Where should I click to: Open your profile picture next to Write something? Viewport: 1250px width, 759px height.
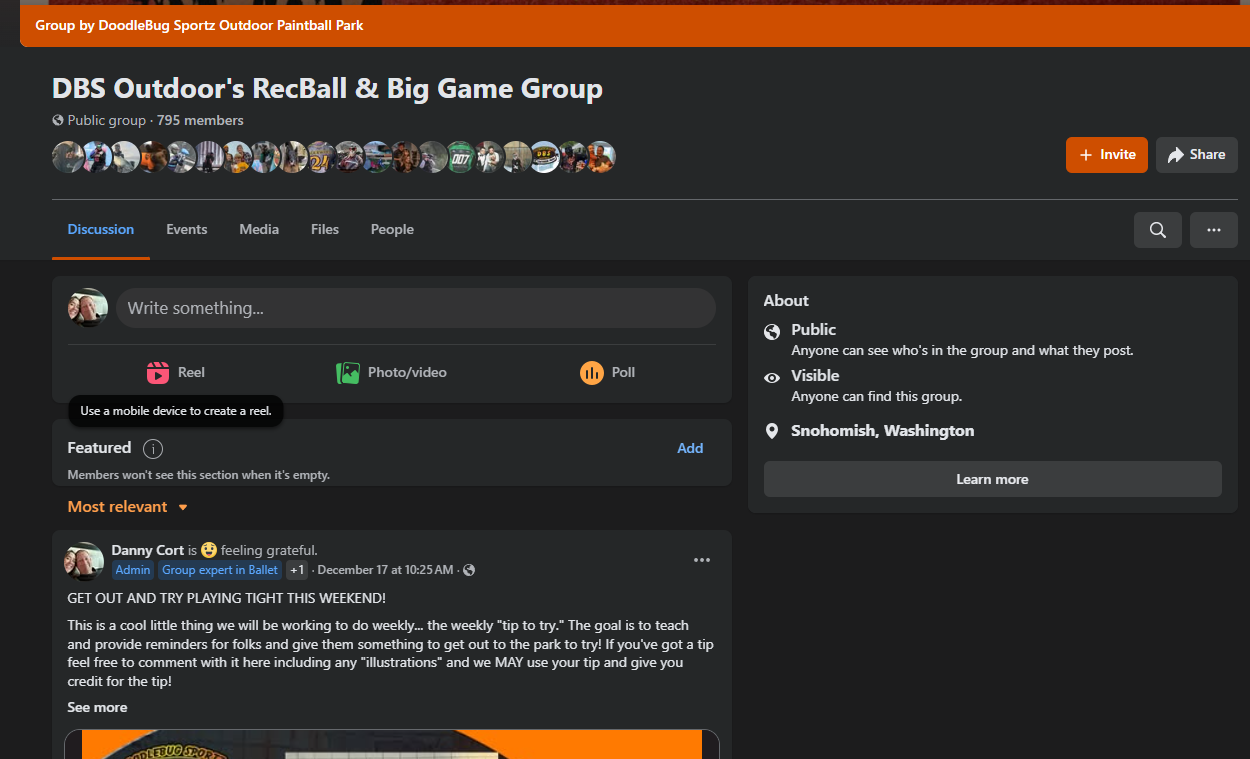tap(88, 308)
